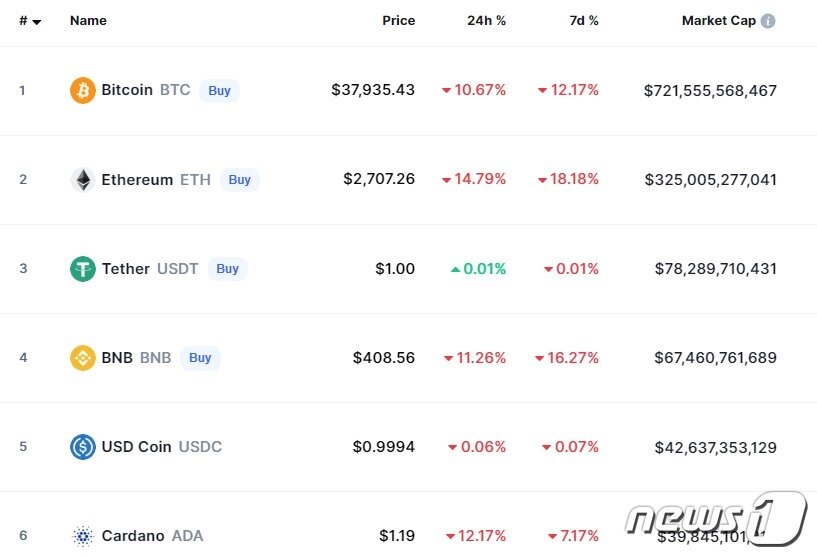Open the Market Cap info icon
Viewport: 817px width, 558px height.
click(x=768, y=21)
